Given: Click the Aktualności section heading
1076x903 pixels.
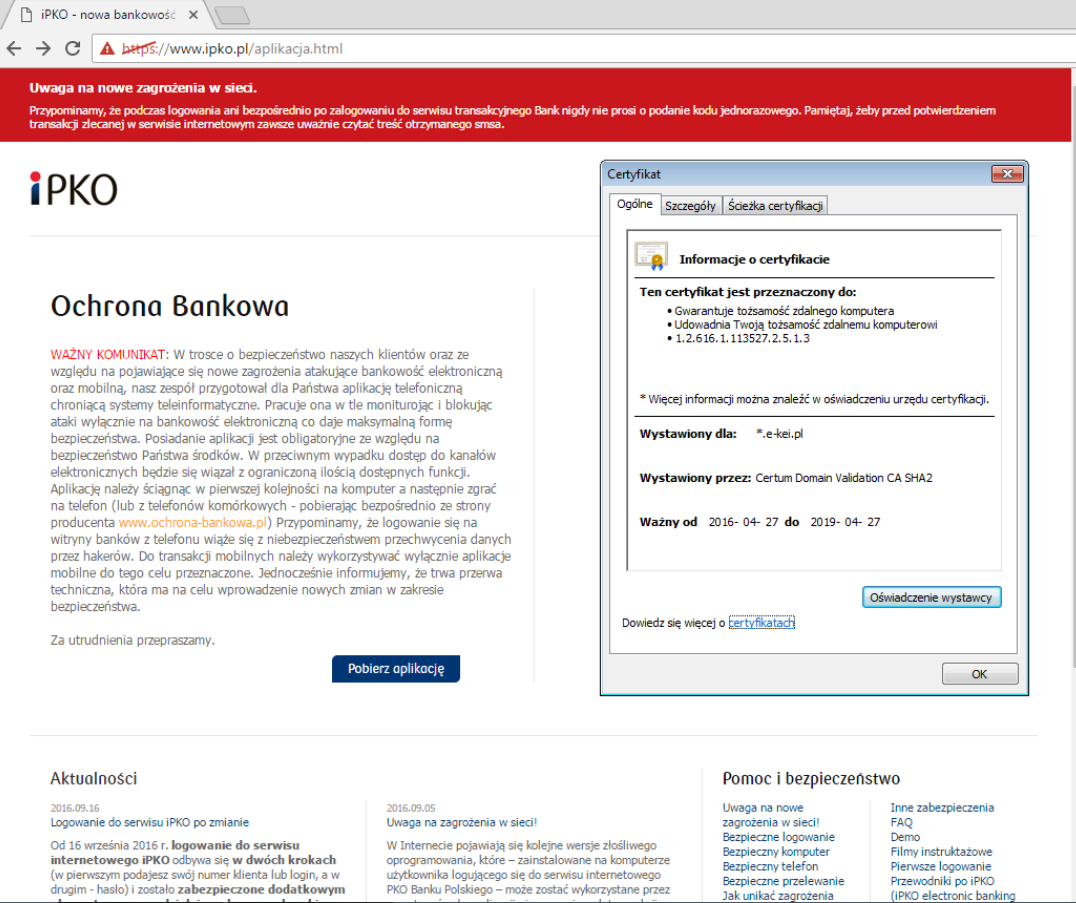Looking at the screenshot, I should 94,778.
